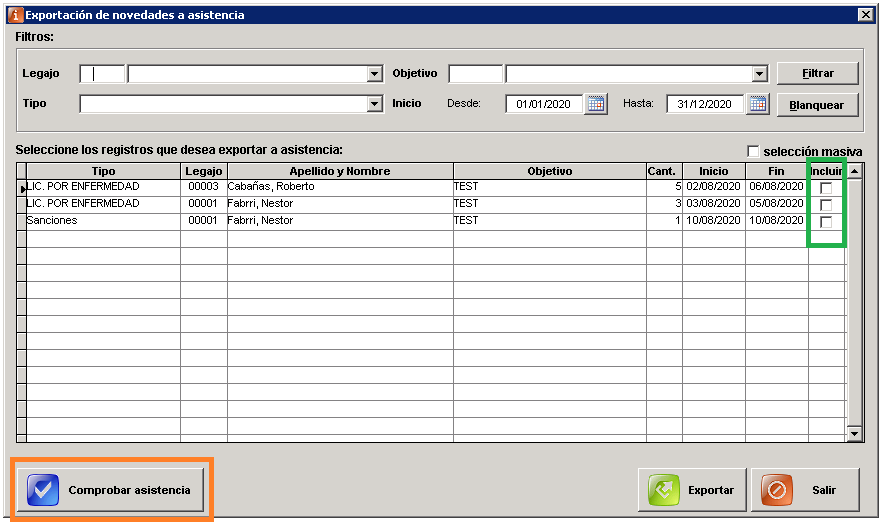Focus the Legajo number input field
Image resolution: width=885 pixels, height=526 pixels.
click(x=102, y=74)
